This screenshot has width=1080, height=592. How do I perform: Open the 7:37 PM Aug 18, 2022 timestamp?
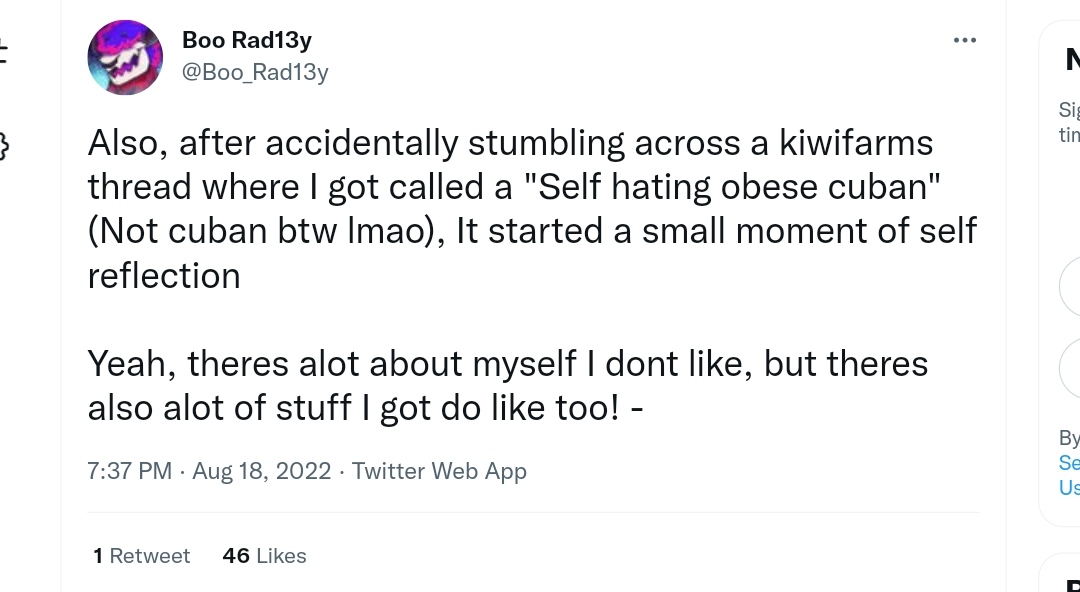coord(209,471)
